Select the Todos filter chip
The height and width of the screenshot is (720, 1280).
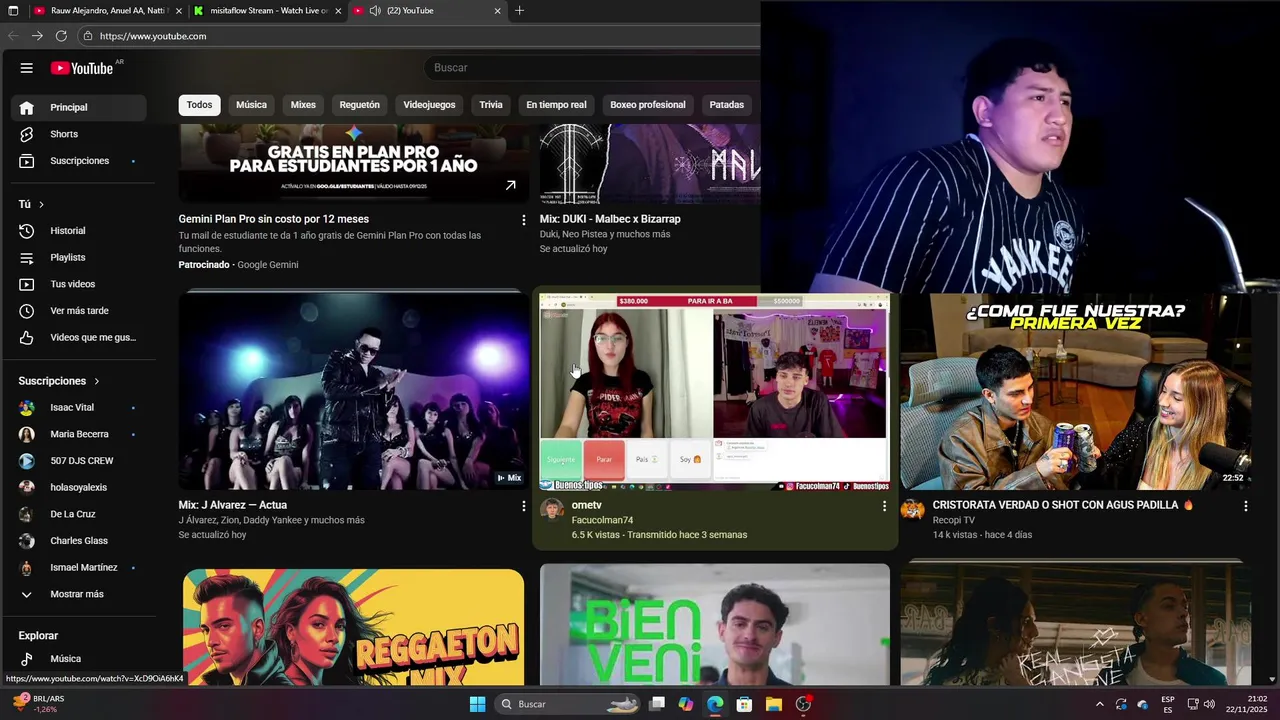tap(199, 105)
